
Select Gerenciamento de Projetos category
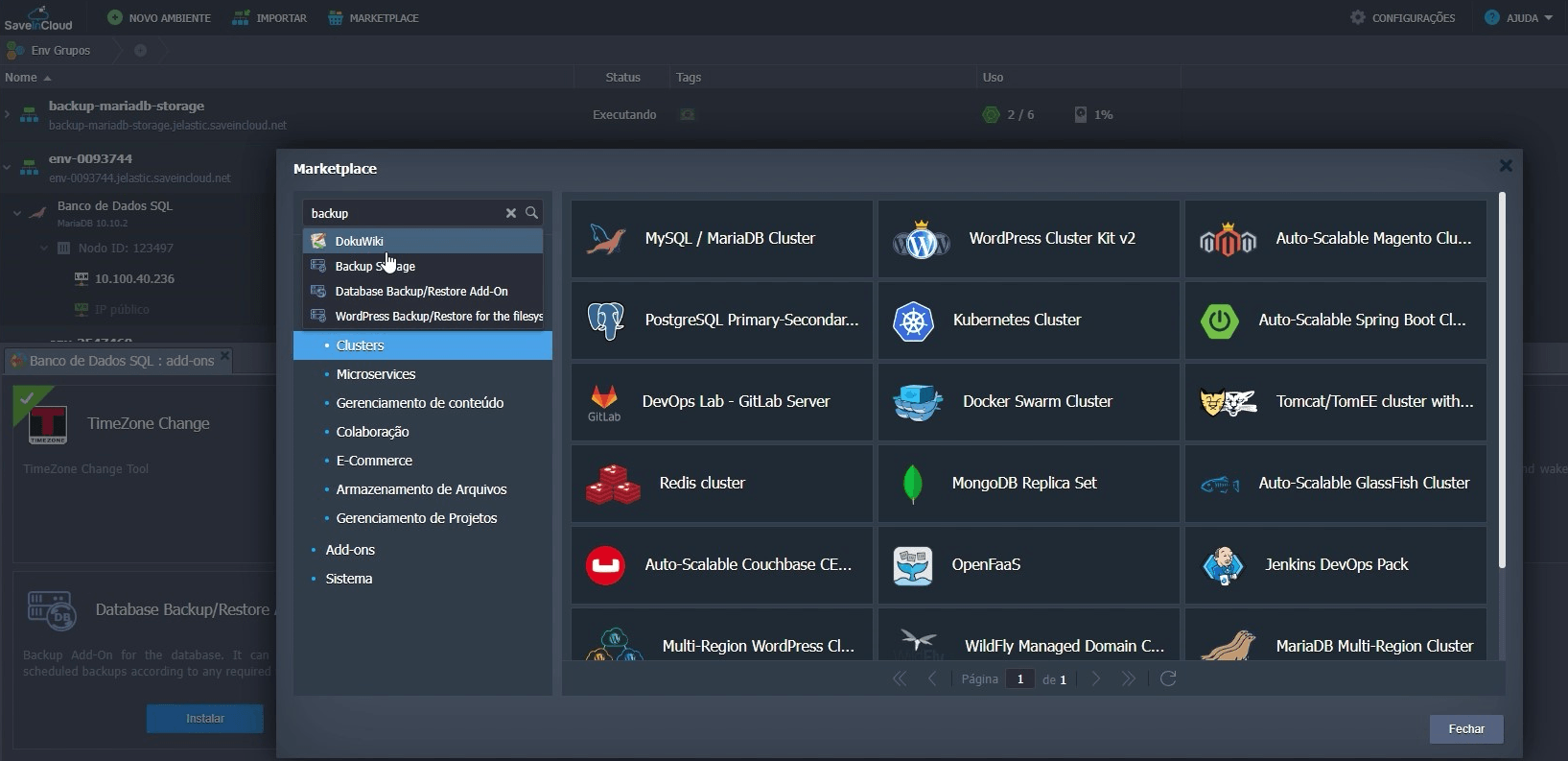pos(416,518)
